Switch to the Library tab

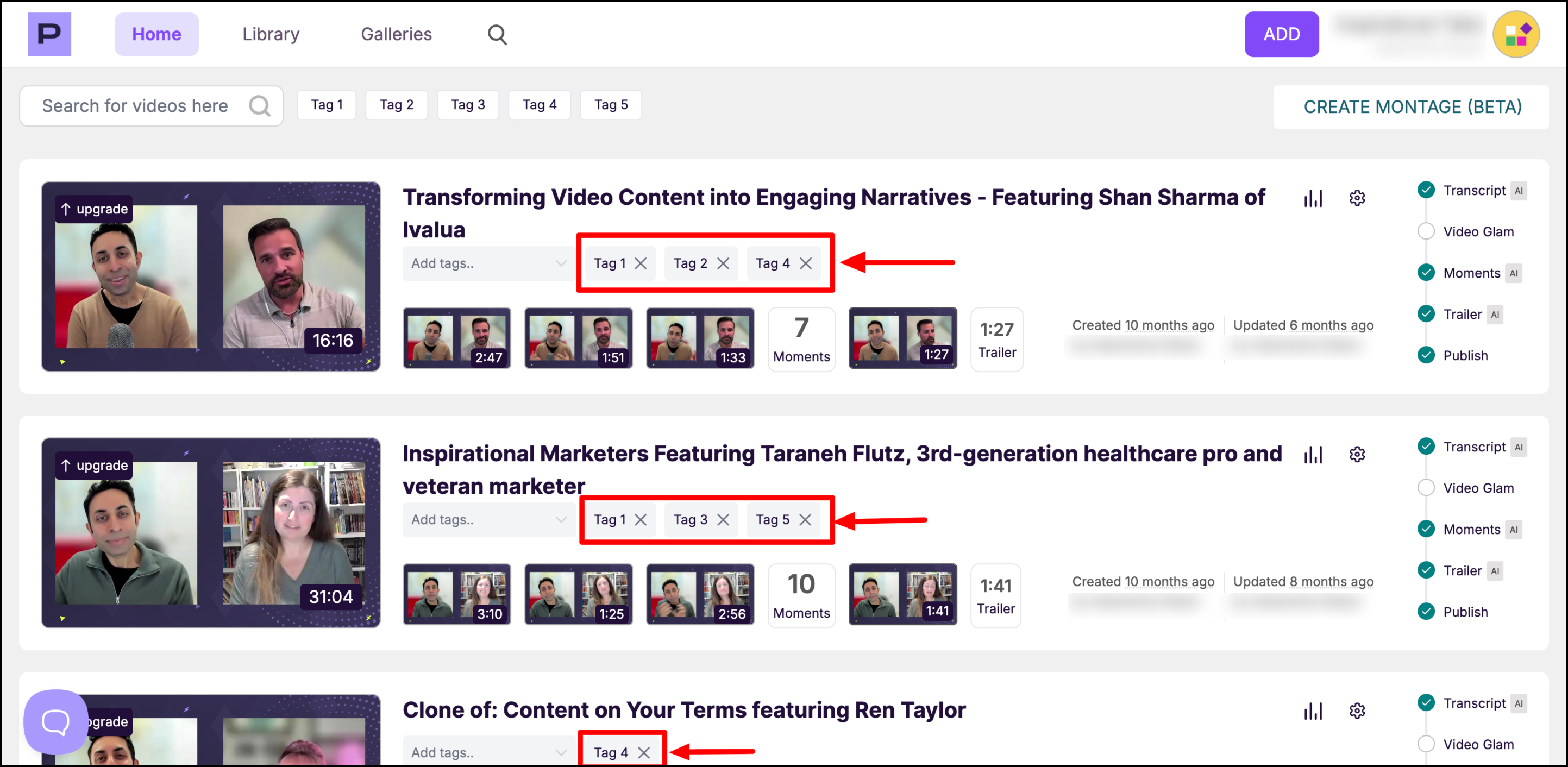pyautogui.click(x=271, y=34)
